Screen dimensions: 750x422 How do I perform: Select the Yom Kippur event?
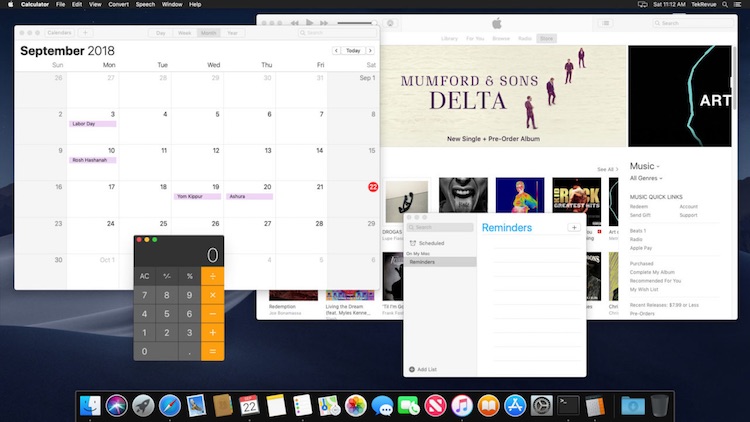pos(197,197)
